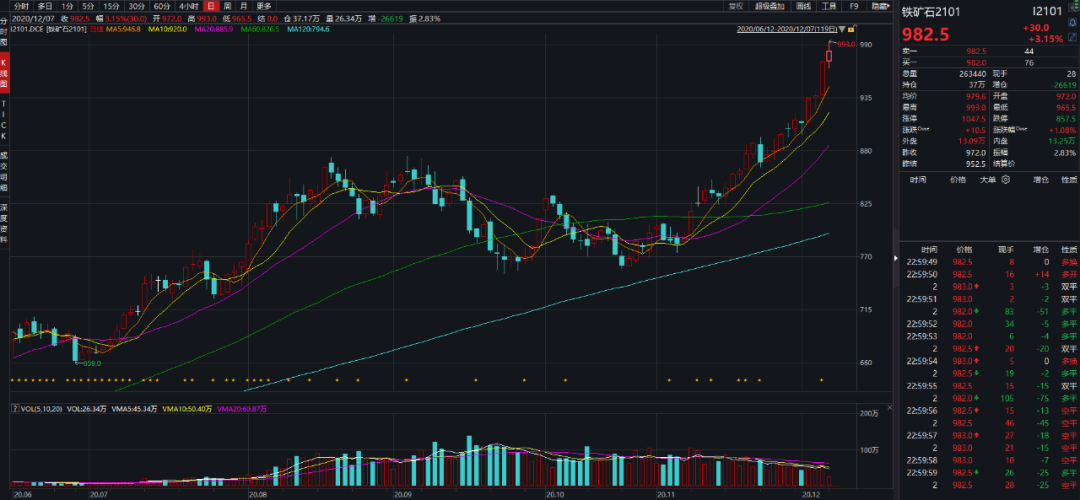
Task: Click the 大单 column header
Action: pos(988,179)
